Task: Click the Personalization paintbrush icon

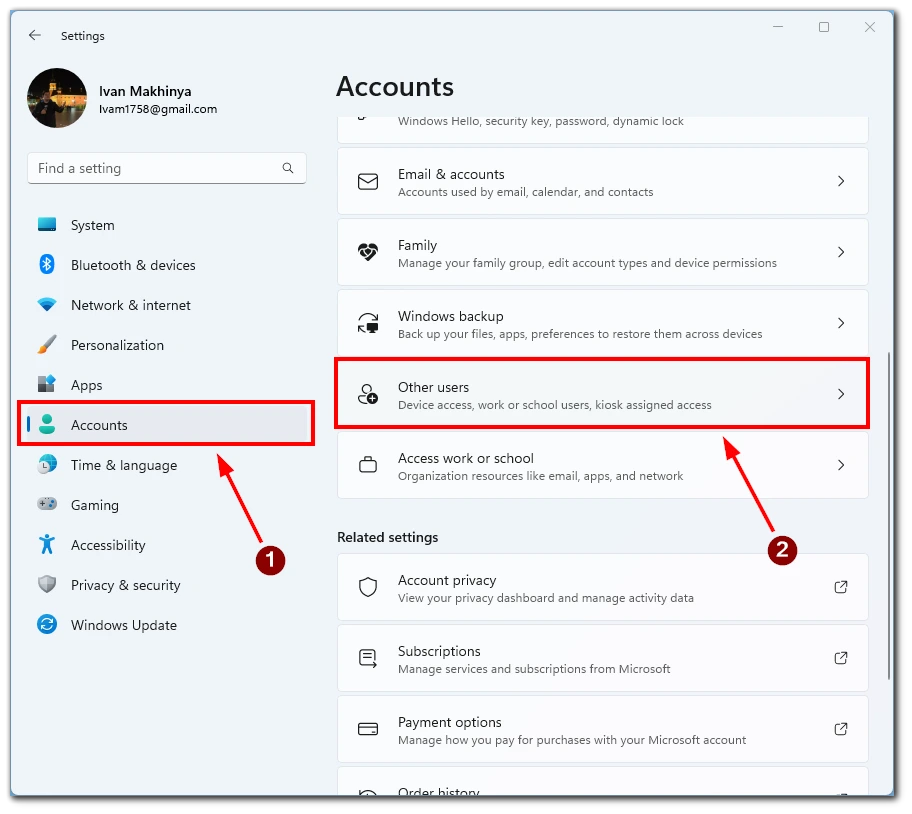Action: pyautogui.click(x=47, y=345)
